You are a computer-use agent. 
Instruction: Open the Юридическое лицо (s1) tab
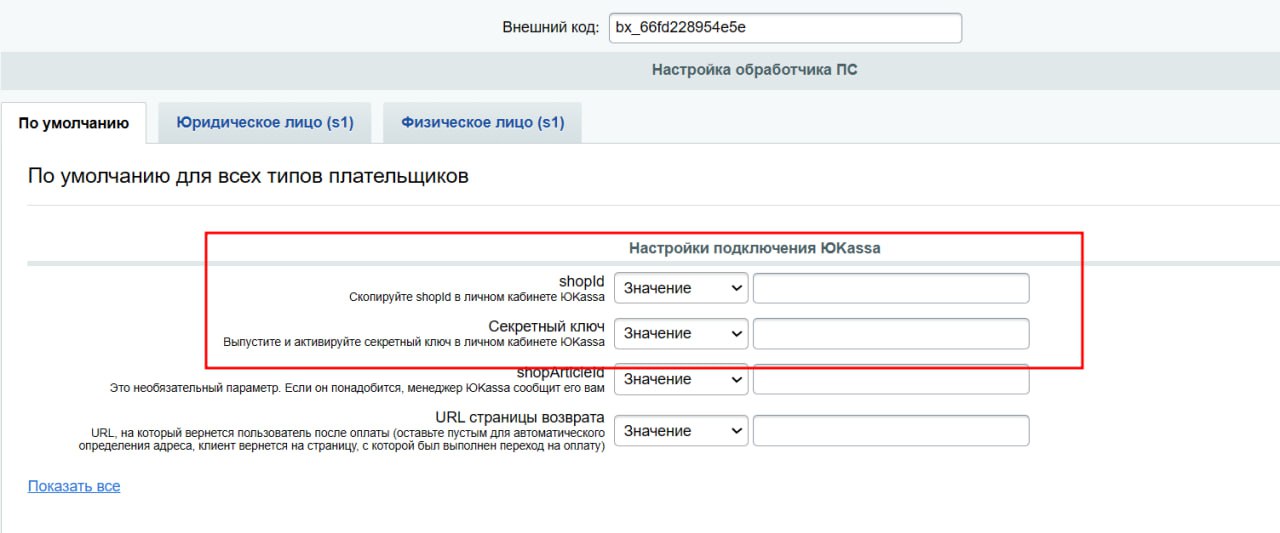tap(265, 122)
